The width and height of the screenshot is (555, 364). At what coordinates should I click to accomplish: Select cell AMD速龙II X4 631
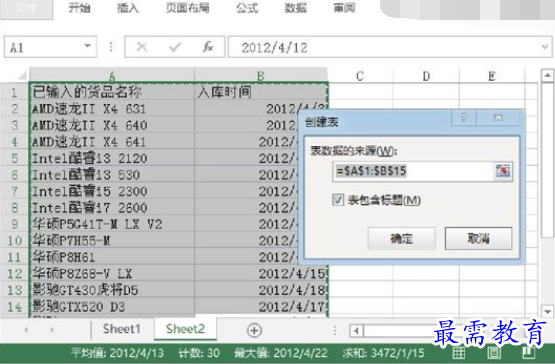112,109
